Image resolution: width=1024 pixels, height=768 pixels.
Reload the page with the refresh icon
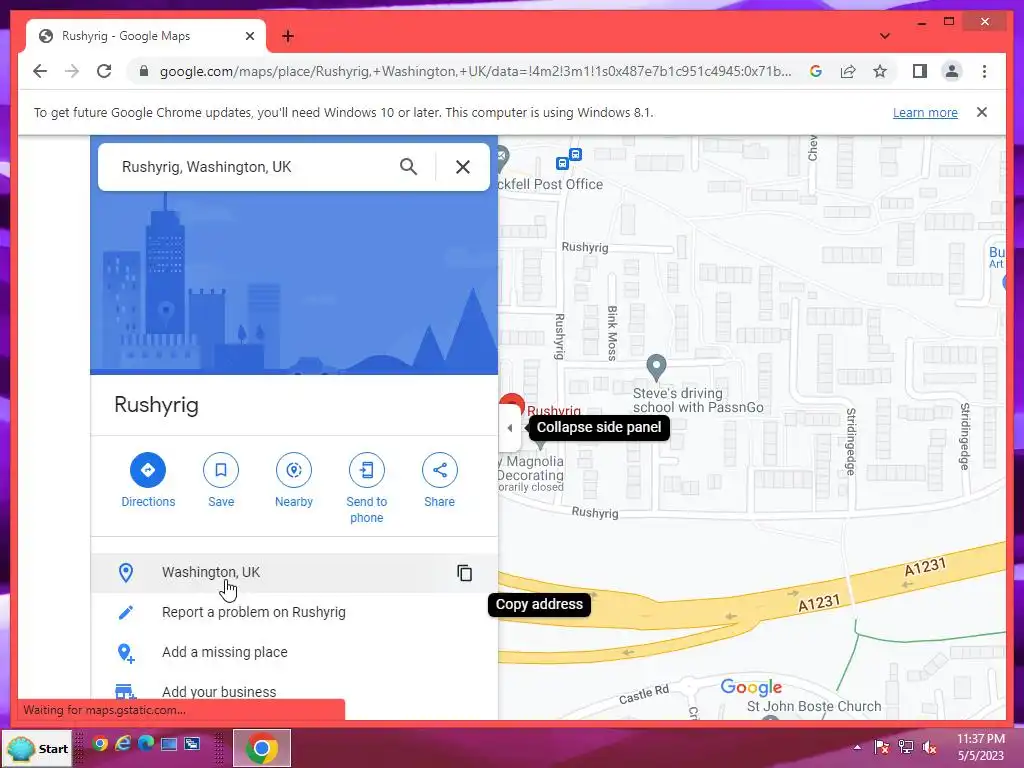tap(104, 71)
